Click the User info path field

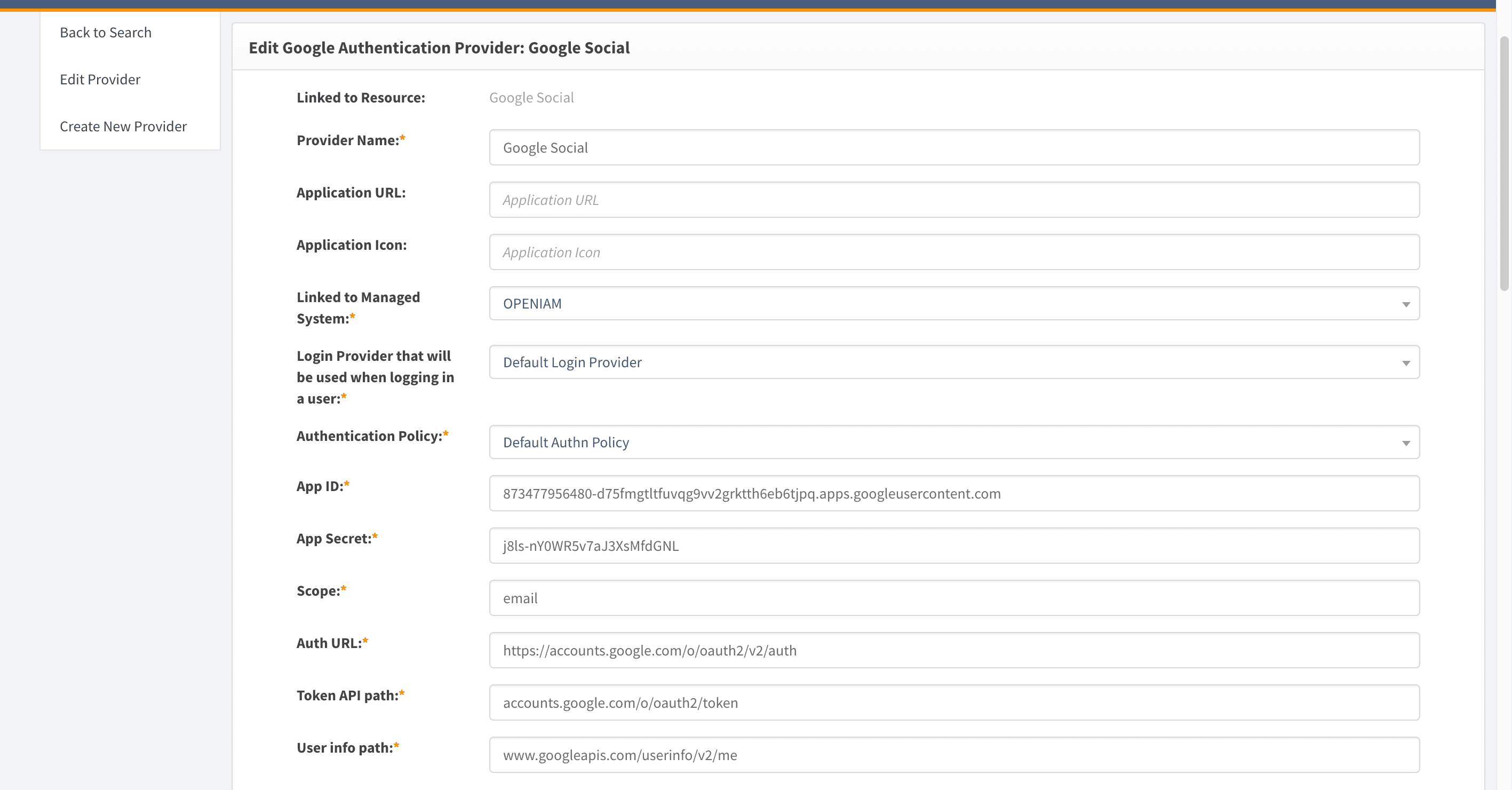pyautogui.click(x=953, y=755)
